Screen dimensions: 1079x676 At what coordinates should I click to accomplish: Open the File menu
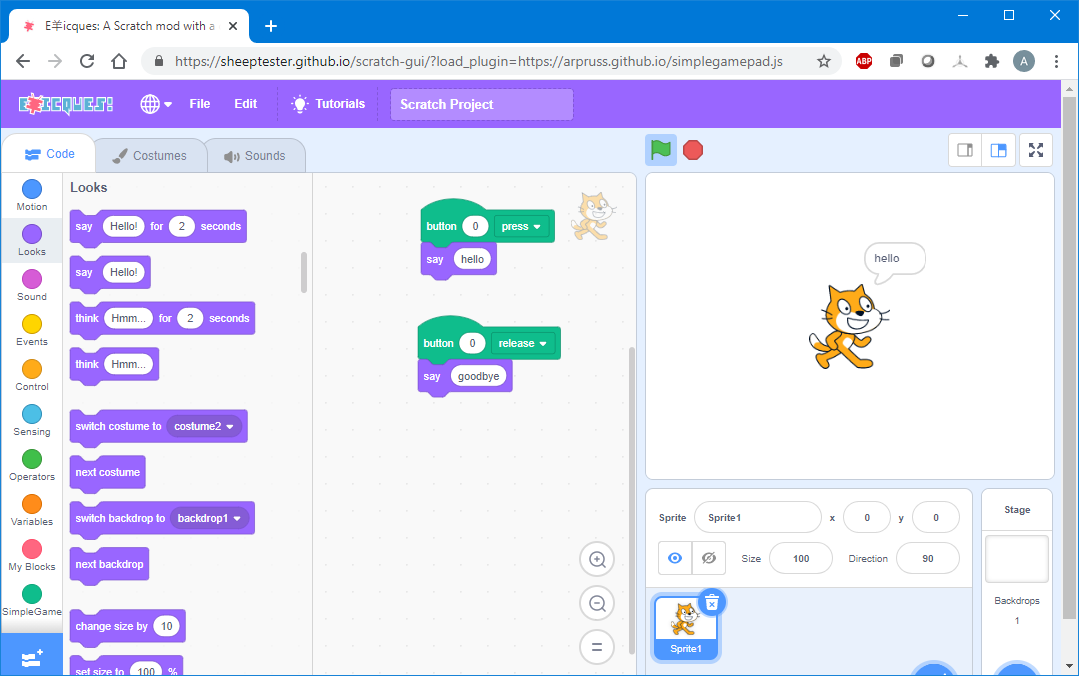[x=199, y=103]
